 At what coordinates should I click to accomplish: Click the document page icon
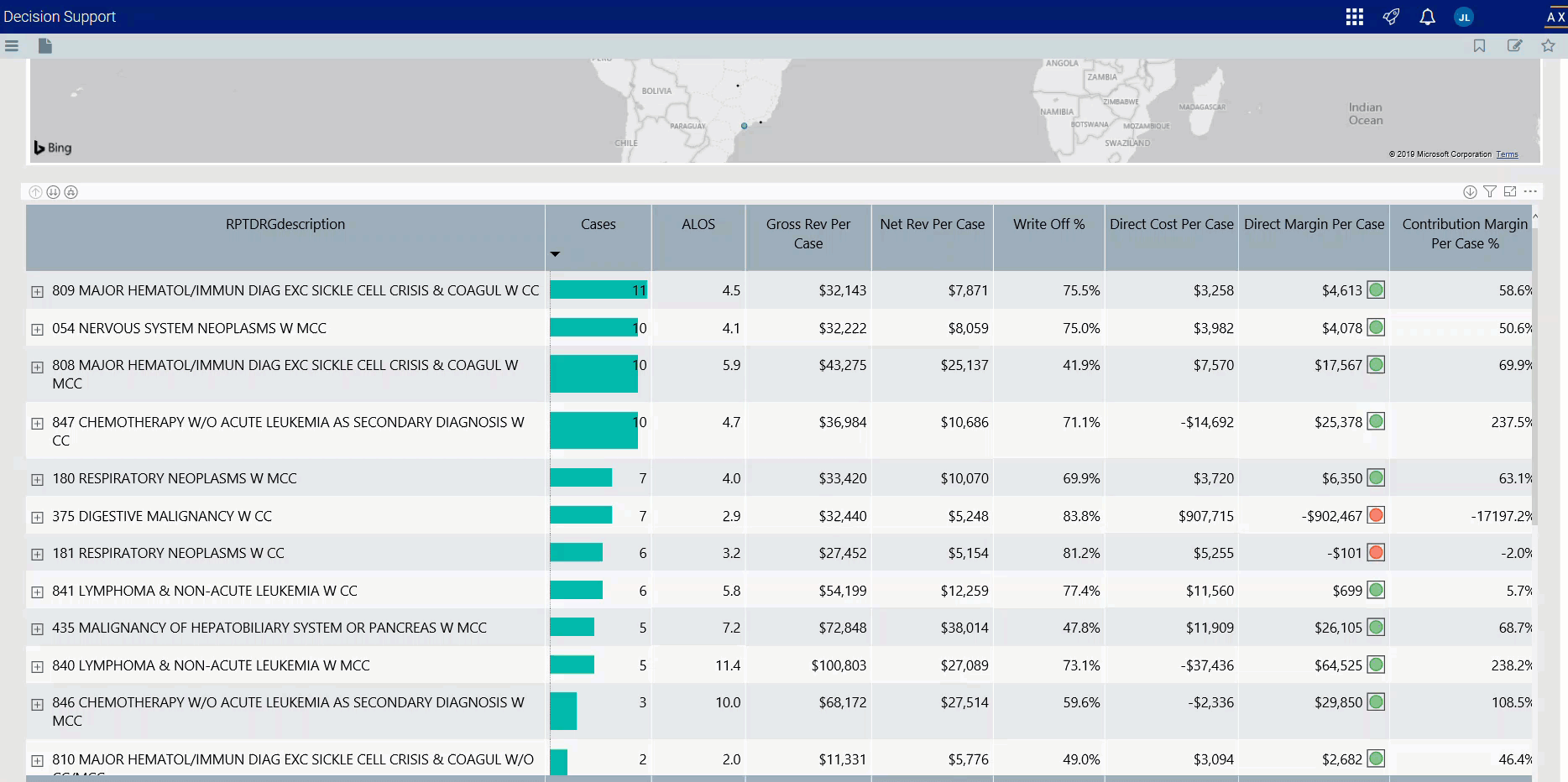[x=45, y=46]
